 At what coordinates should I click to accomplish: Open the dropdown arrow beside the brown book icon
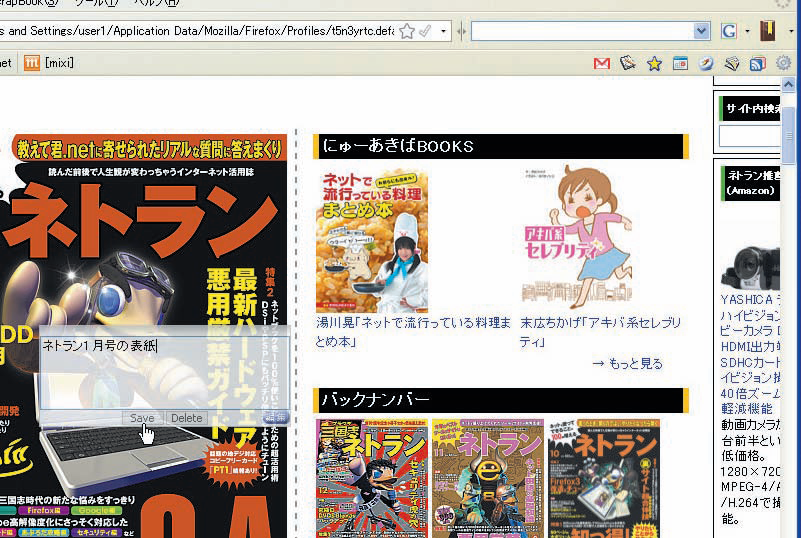click(x=791, y=31)
